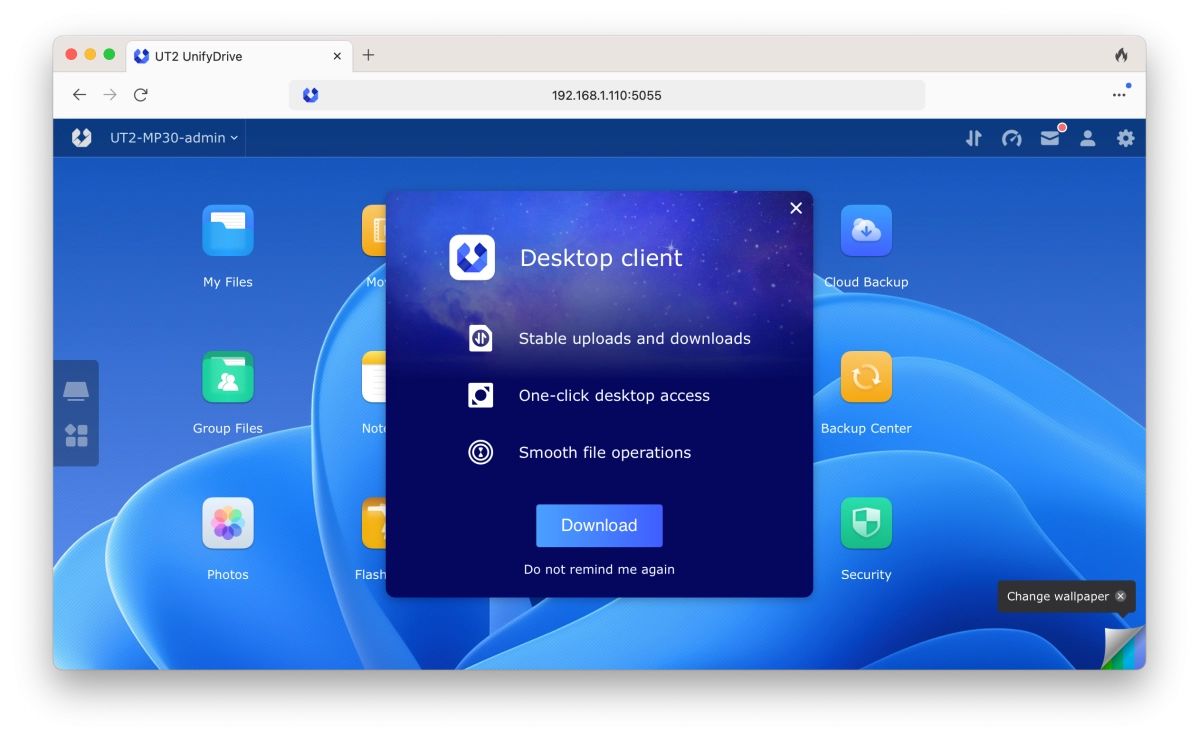Click the Backup Center label
The width and height of the screenshot is (1199, 740).
coord(866,429)
